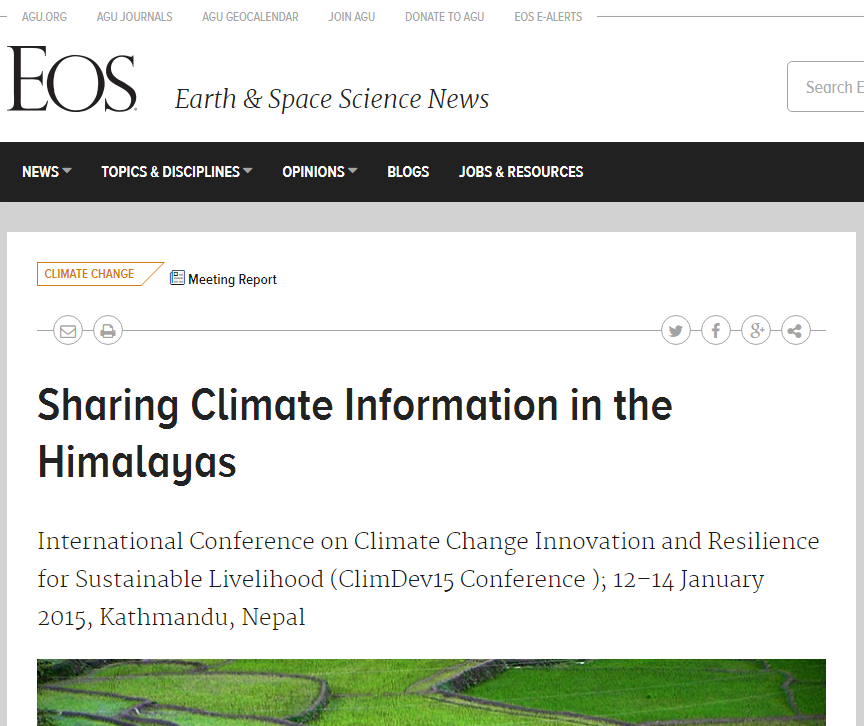
Task: Follow the JOIN AGU link
Action: coord(352,17)
